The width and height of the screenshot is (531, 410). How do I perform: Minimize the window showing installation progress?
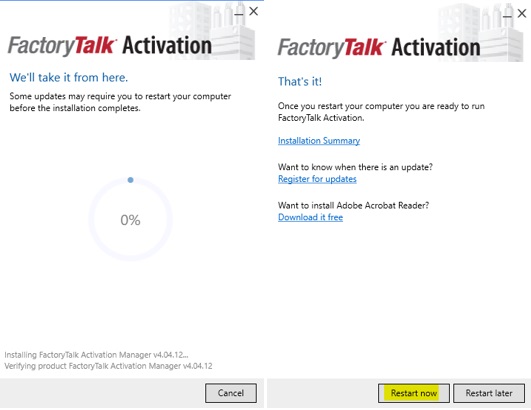[x=238, y=13]
